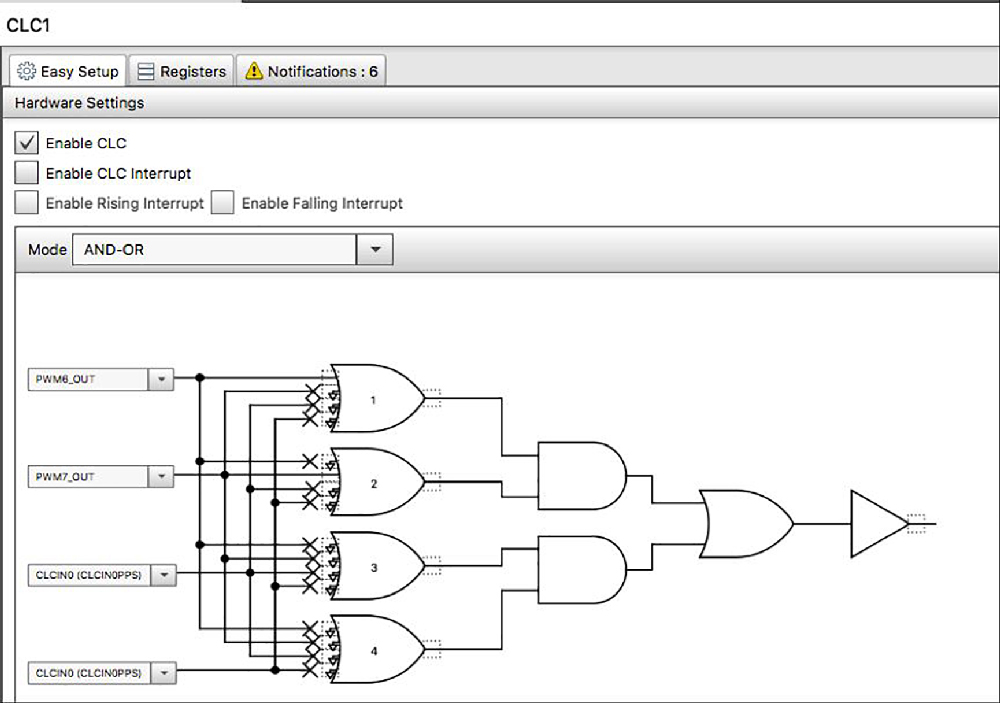Click the output buffer triangle
1000x703 pixels.
[x=879, y=524]
